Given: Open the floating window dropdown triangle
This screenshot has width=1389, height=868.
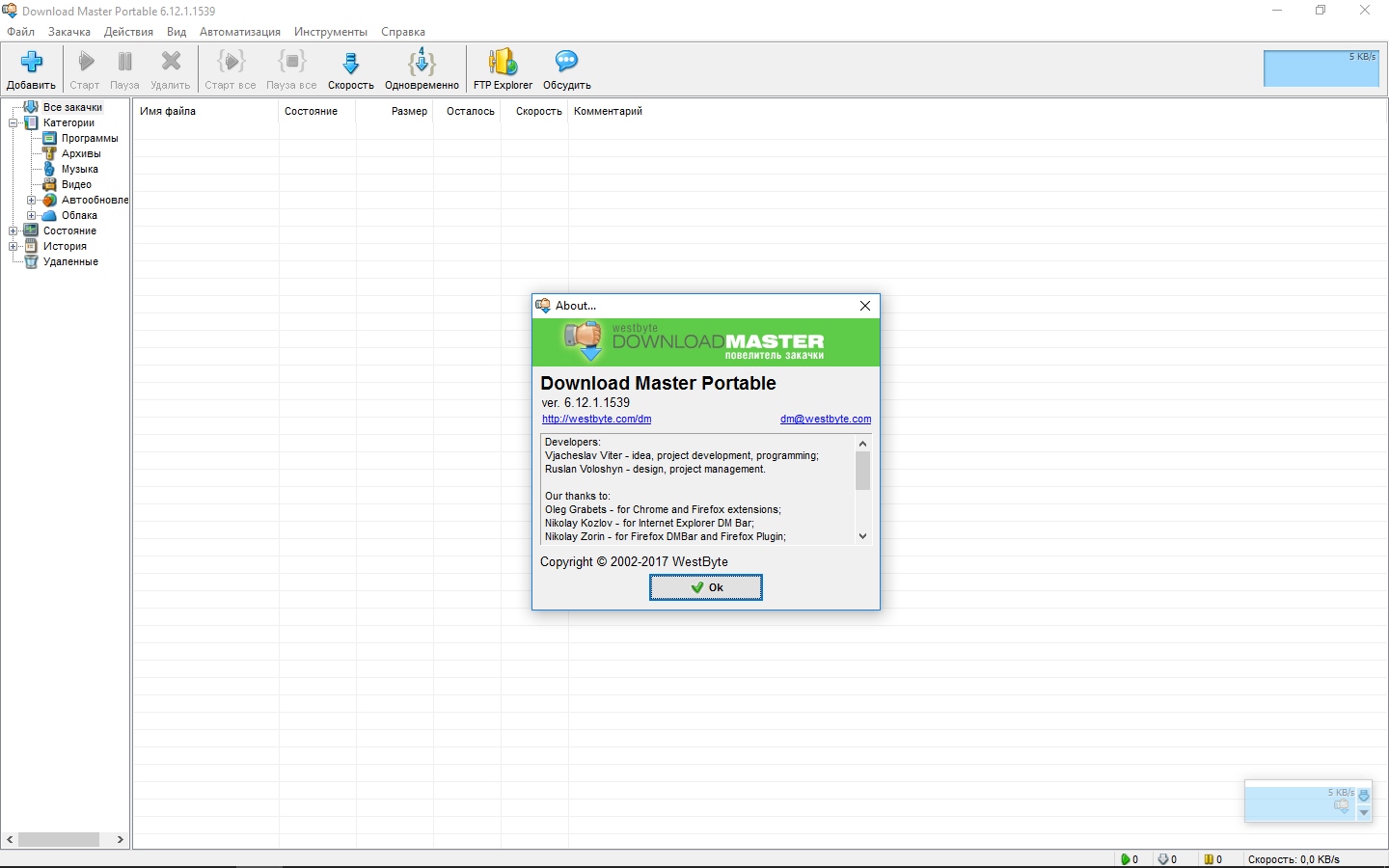Looking at the screenshot, I should coord(1364,813).
